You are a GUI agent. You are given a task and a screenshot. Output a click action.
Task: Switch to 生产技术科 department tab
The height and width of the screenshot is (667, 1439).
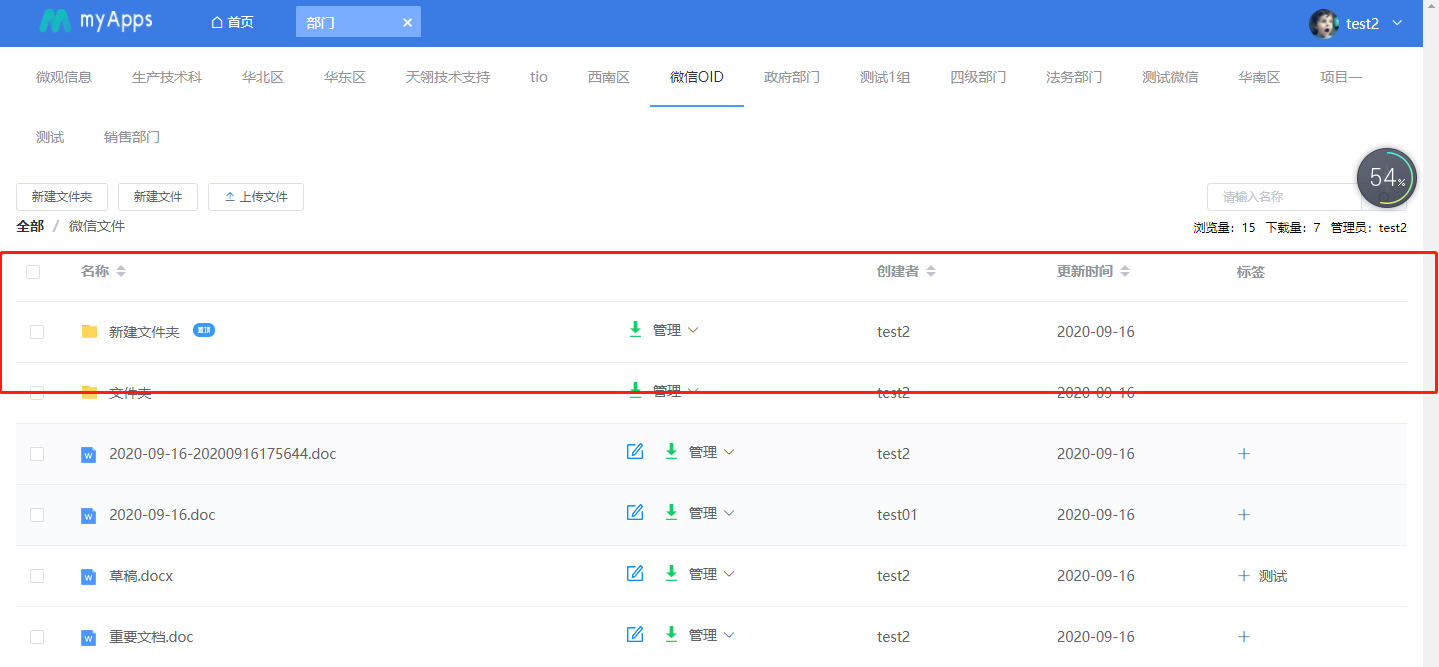pyautogui.click(x=167, y=77)
